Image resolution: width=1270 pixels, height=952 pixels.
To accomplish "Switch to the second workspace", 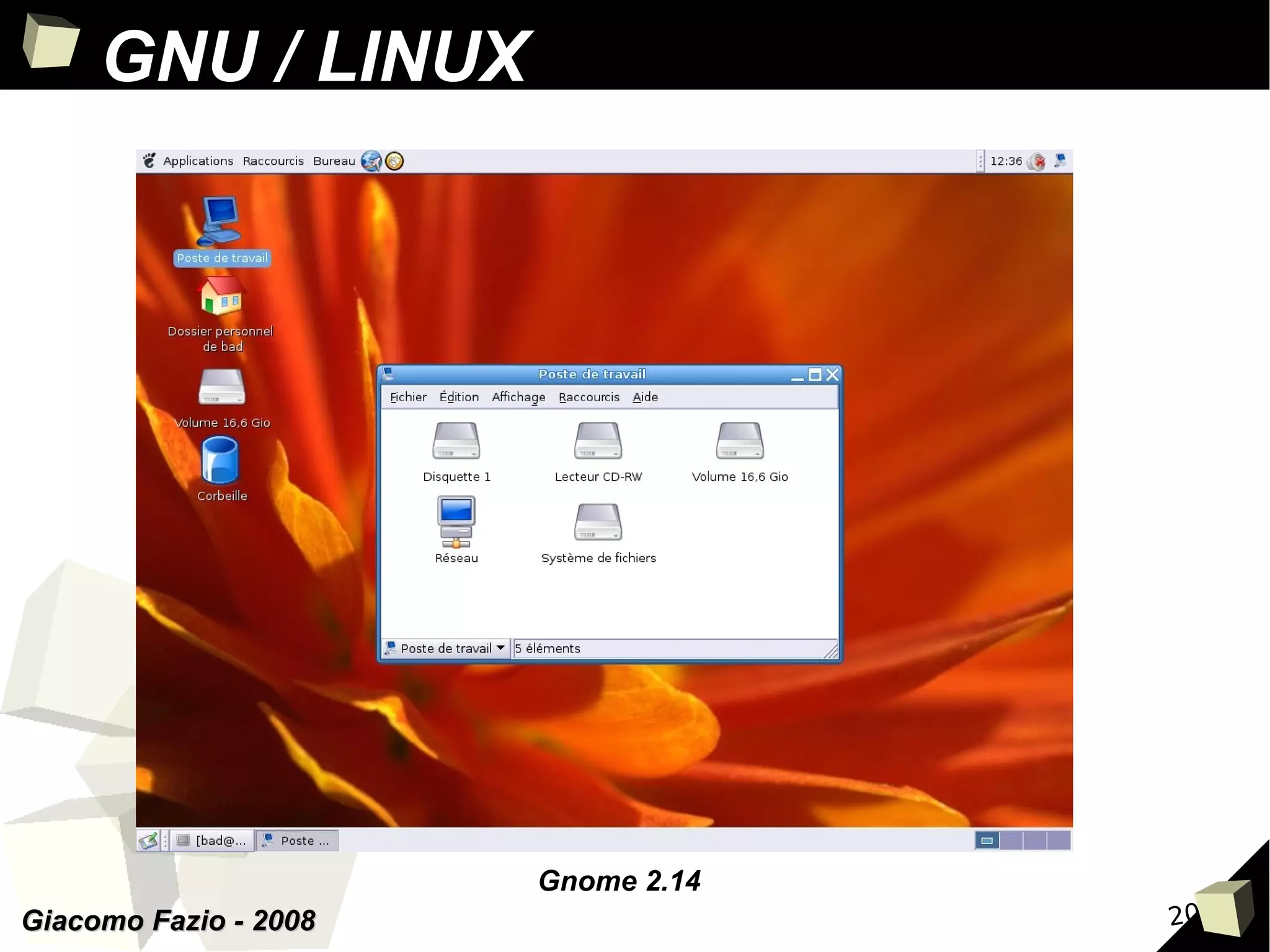I will click(1011, 841).
